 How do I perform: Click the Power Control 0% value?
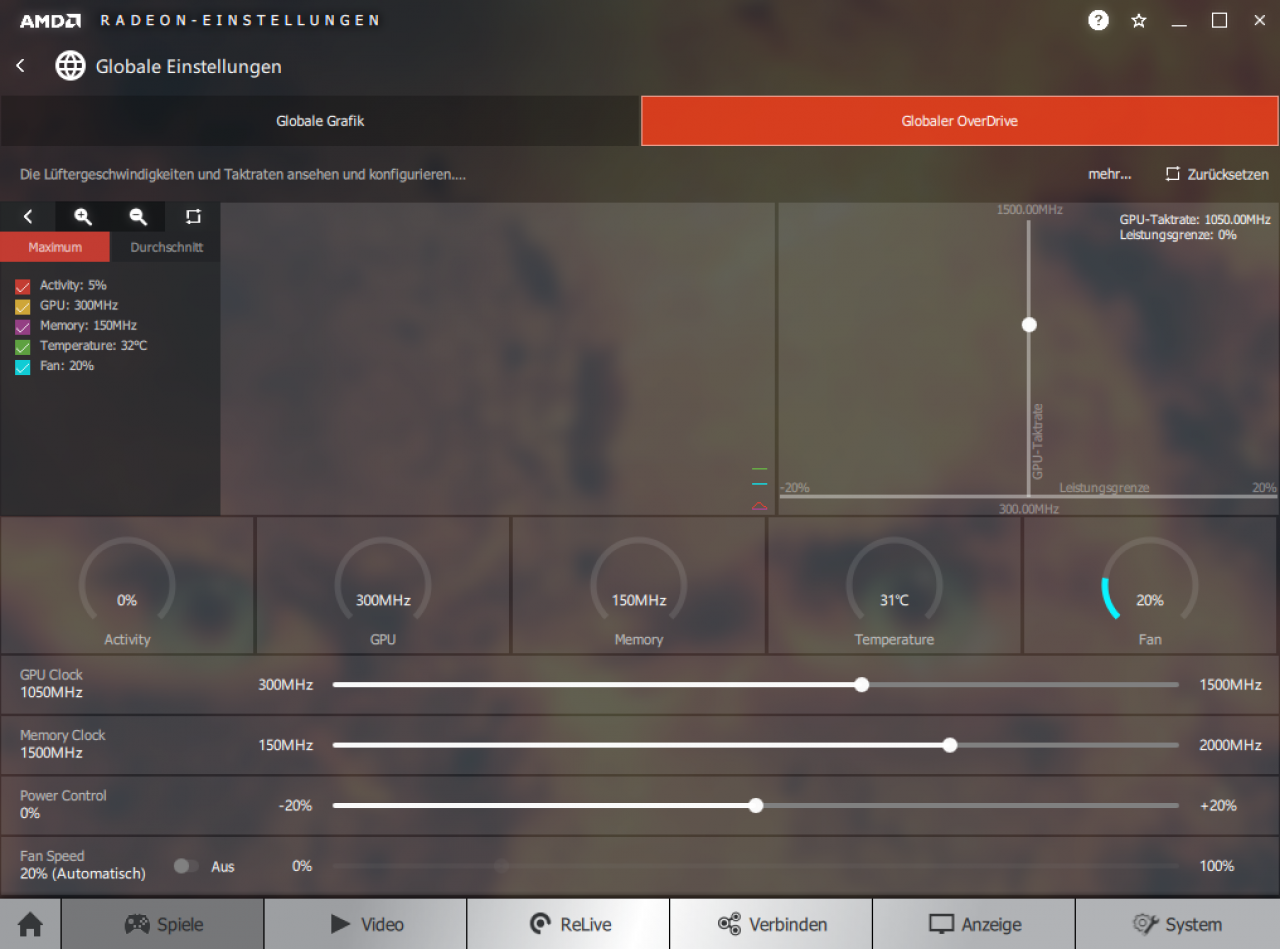pos(30,814)
